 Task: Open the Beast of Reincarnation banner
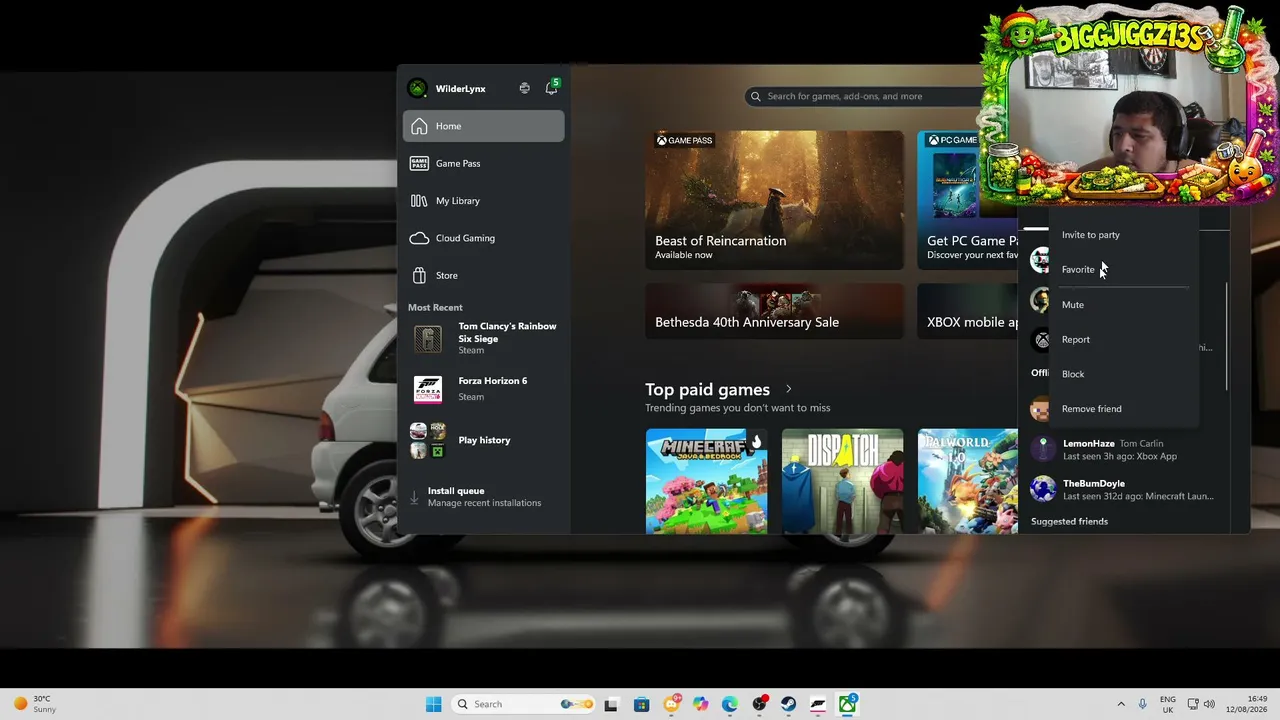coord(774,200)
